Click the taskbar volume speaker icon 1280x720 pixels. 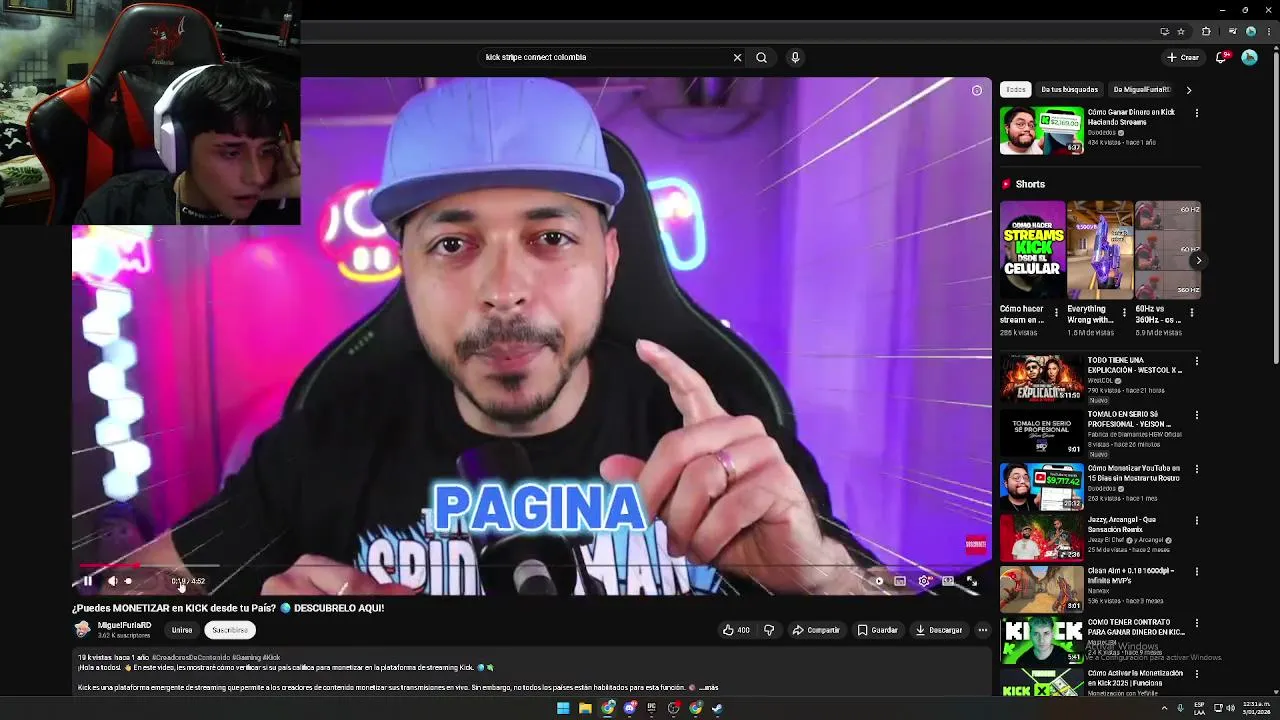(1230, 708)
